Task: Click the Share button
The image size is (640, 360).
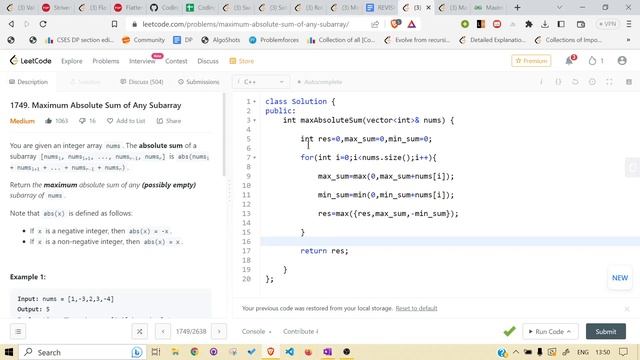Action: [x=169, y=121]
